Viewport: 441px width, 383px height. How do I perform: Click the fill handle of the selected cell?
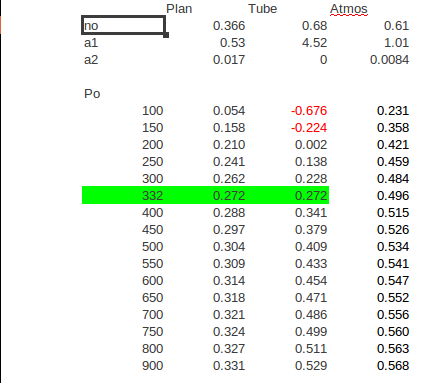[166, 35]
